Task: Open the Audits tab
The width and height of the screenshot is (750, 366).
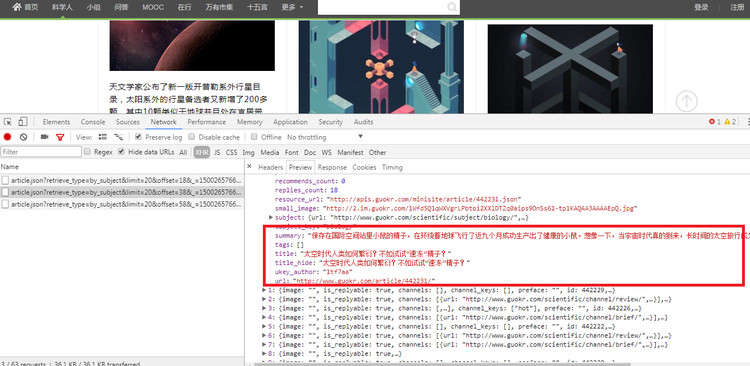Action: (x=364, y=122)
